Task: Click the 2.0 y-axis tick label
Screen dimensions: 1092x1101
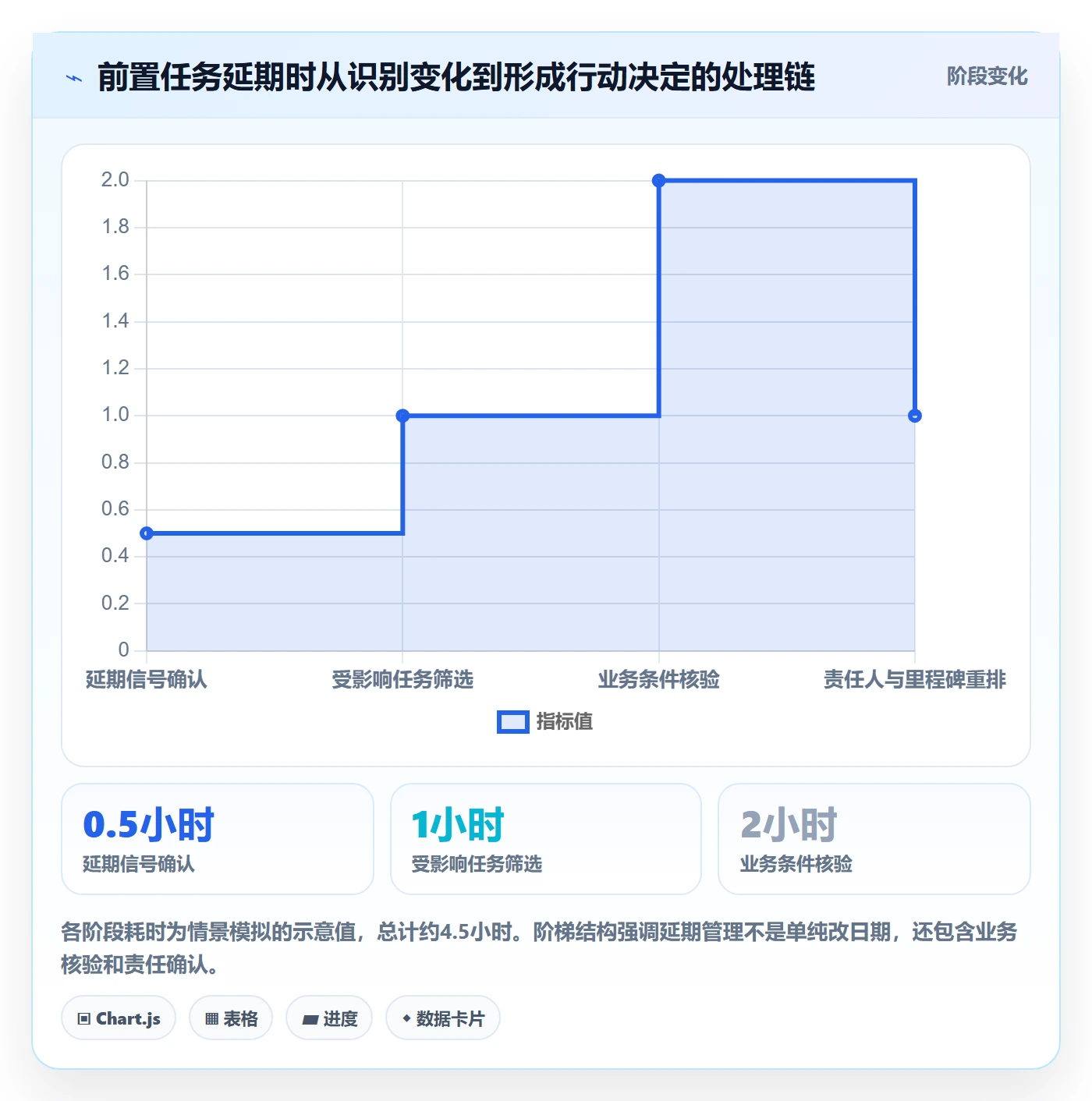Action: point(115,180)
